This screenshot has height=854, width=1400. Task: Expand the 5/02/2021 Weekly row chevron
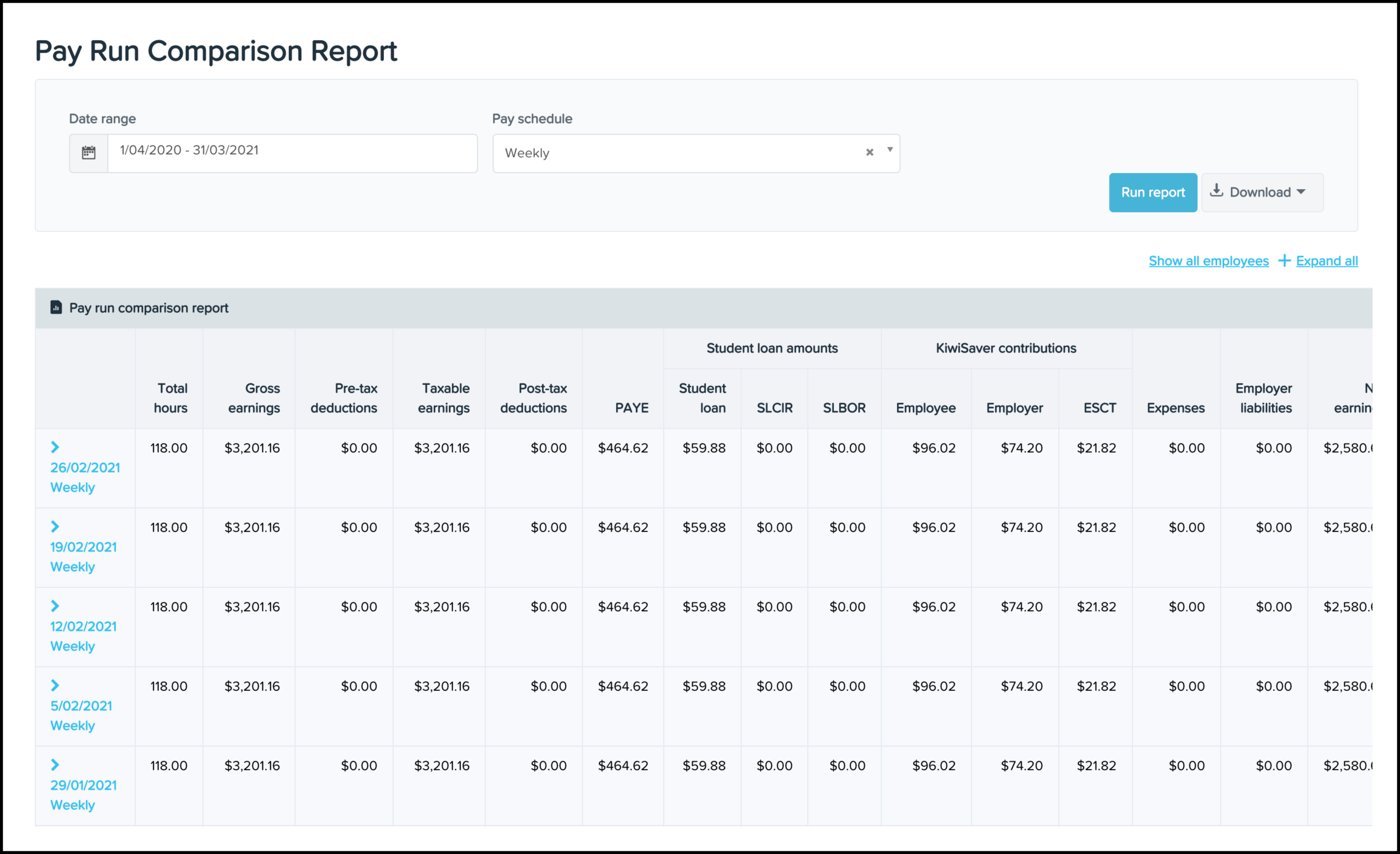coord(55,686)
